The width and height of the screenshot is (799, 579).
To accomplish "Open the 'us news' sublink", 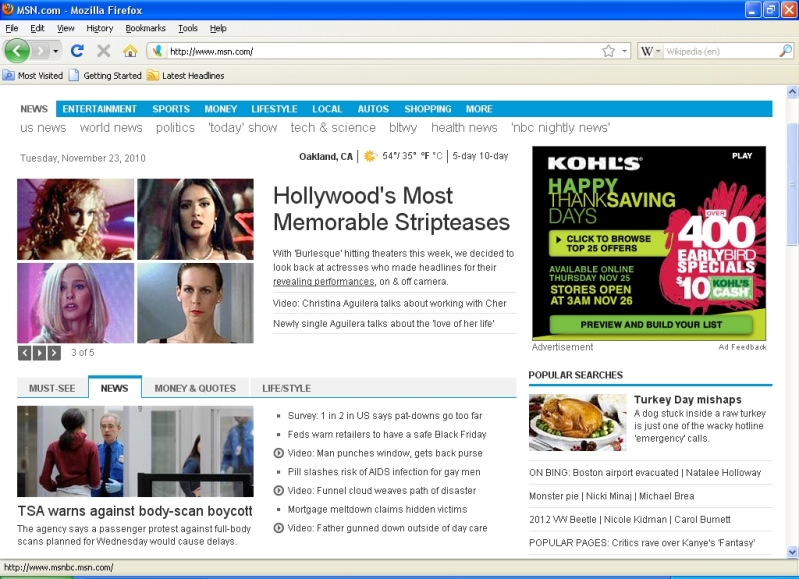I will click(x=43, y=127).
